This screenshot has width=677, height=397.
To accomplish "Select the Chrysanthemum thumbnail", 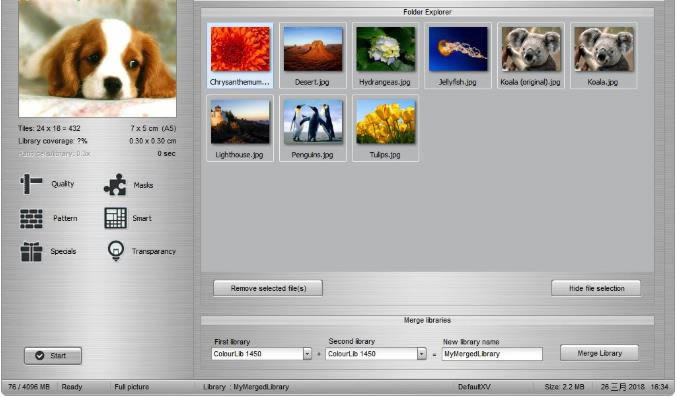I will click(x=240, y=55).
